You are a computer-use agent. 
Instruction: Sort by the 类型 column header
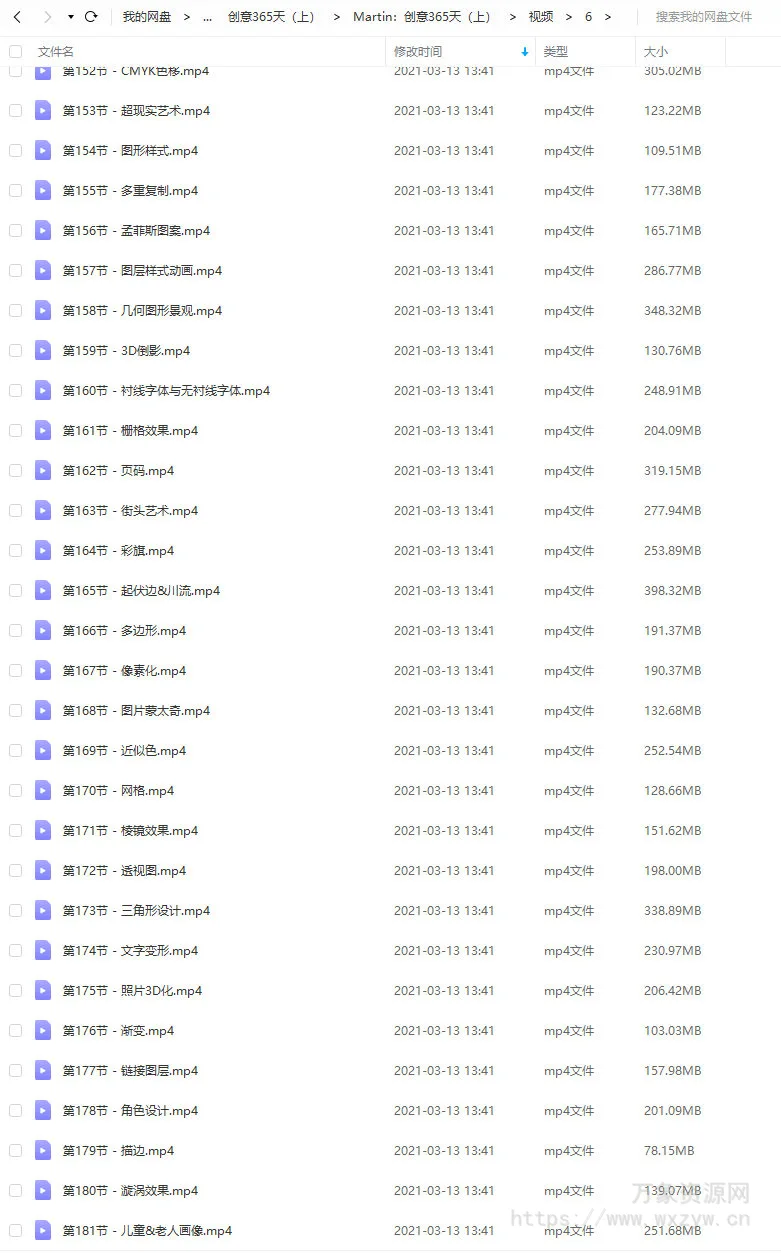[x=556, y=51]
